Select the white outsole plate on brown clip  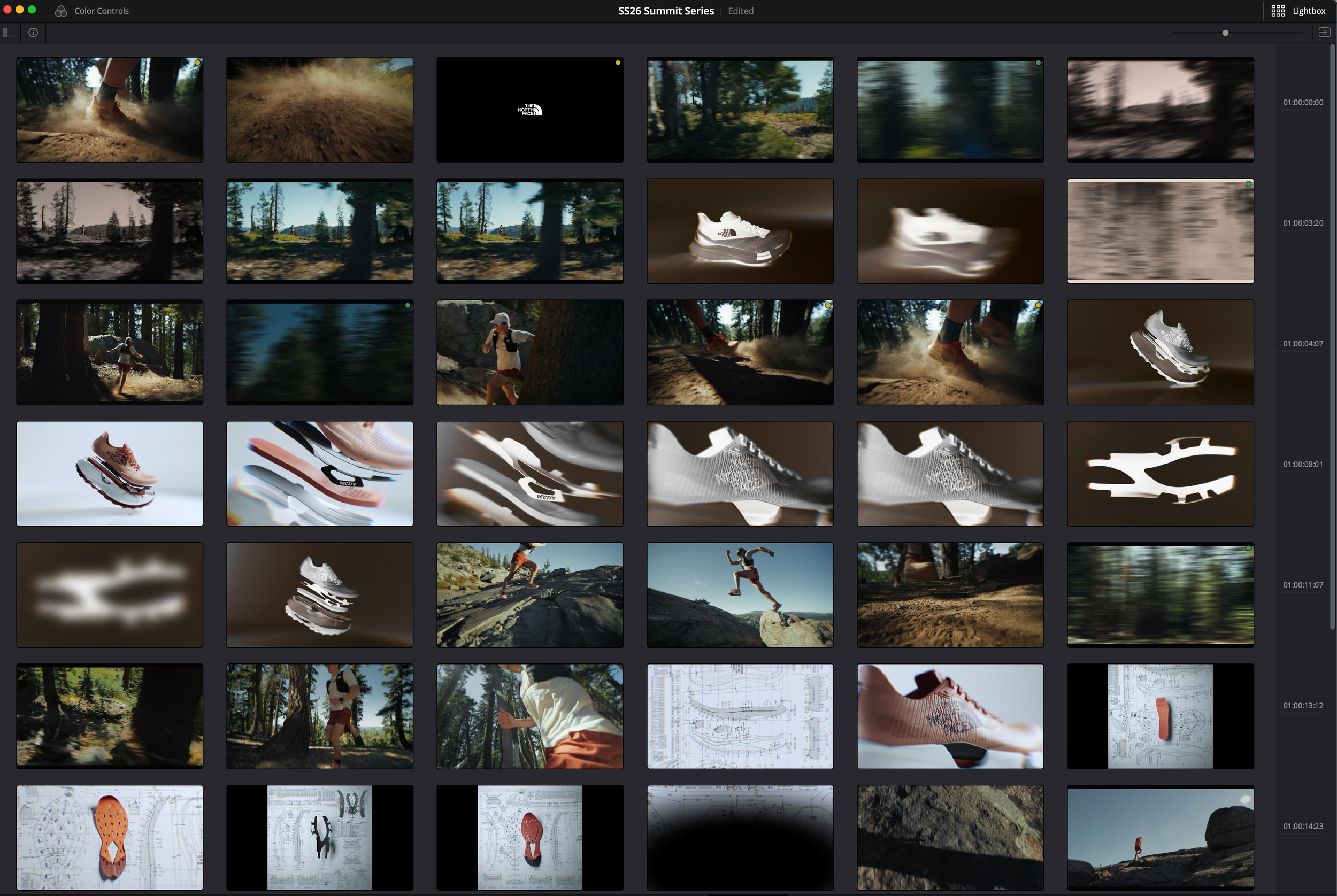pyautogui.click(x=1160, y=474)
